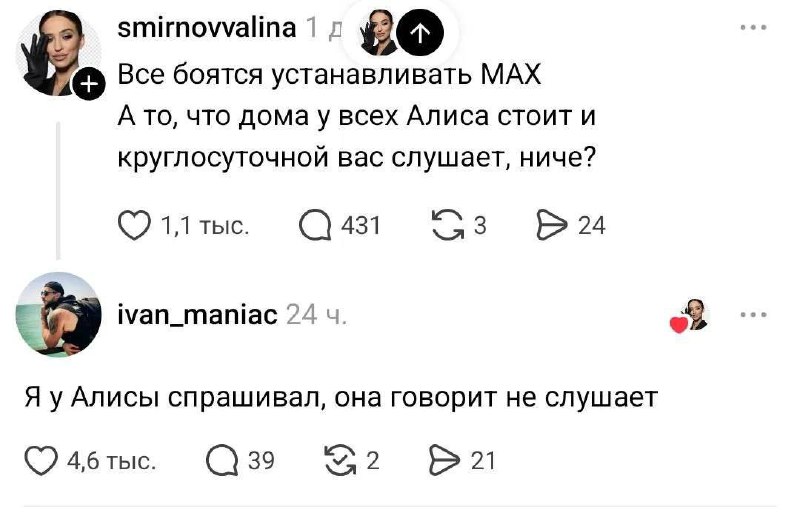Image resolution: width=800 pixels, height=513 pixels.
Task: Open ivan_maniac's reply text about Алиса
Action: pyautogui.click(x=341, y=397)
